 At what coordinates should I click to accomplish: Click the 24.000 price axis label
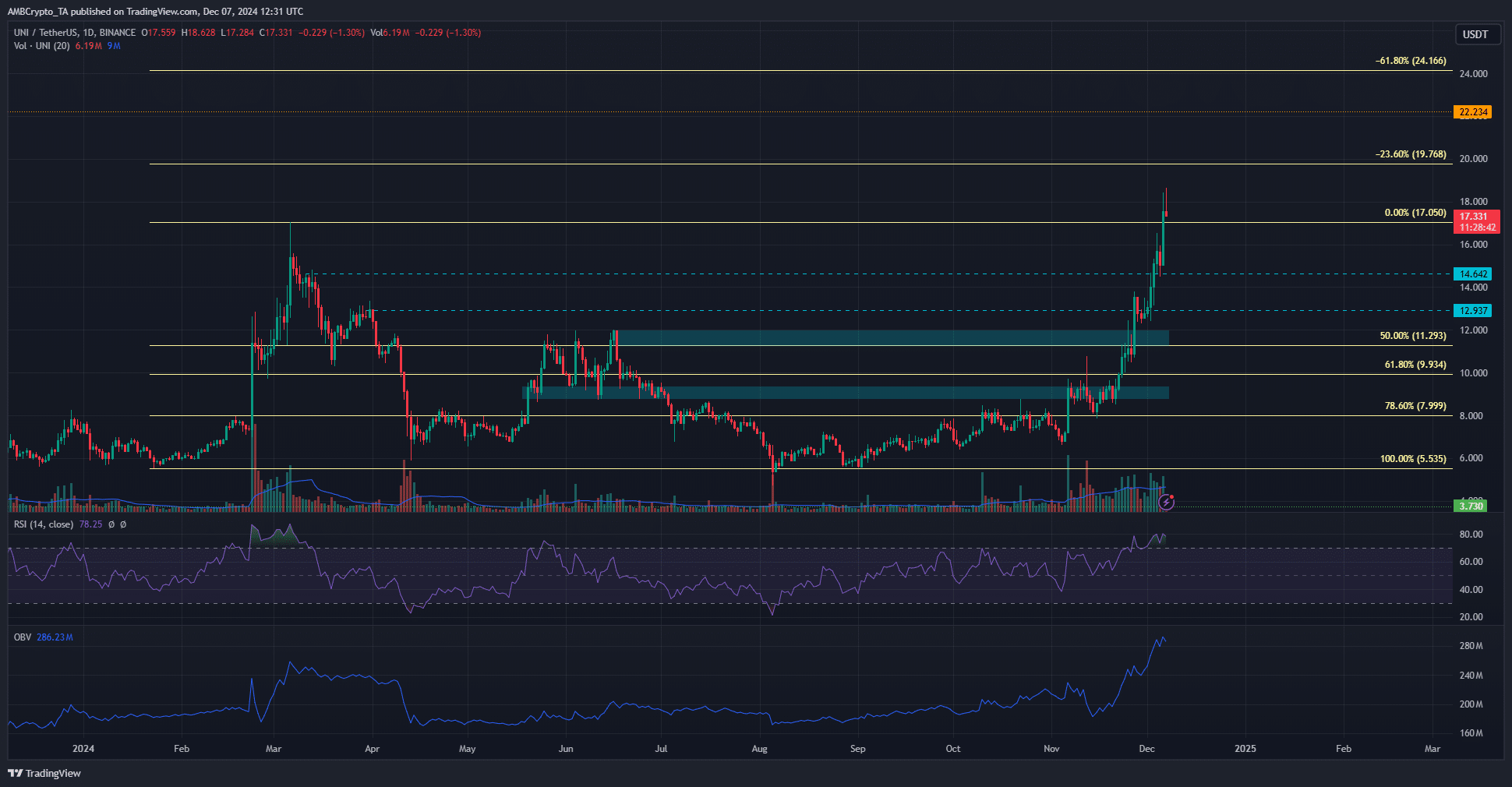(x=1473, y=74)
